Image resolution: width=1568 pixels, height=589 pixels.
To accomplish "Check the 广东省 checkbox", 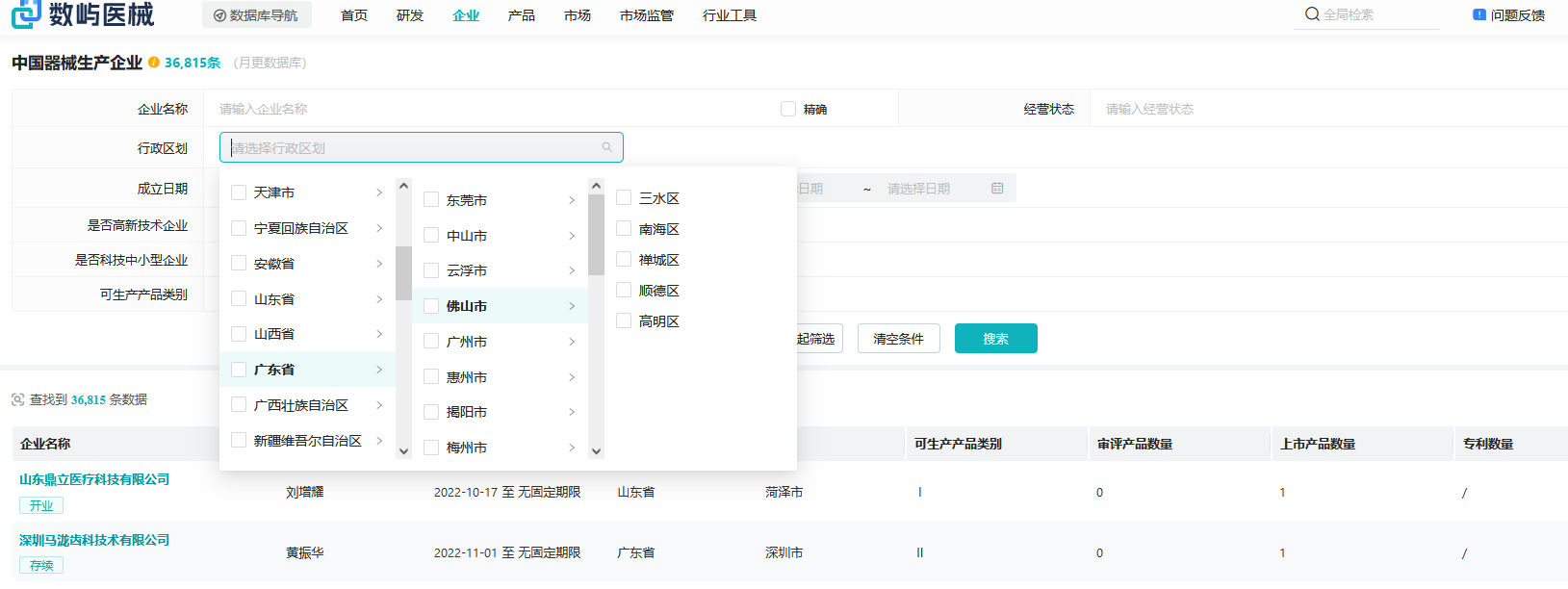I will pyautogui.click(x=239, y=370).
